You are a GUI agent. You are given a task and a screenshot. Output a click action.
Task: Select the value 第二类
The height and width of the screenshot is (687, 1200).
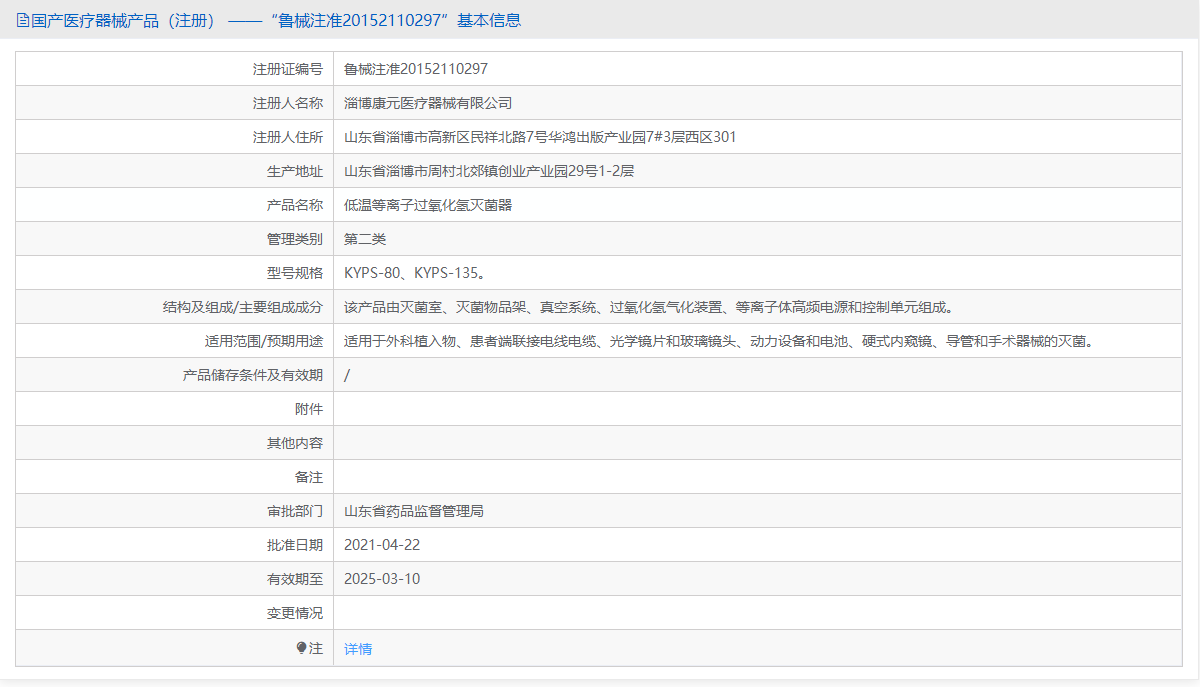point(365,239)
